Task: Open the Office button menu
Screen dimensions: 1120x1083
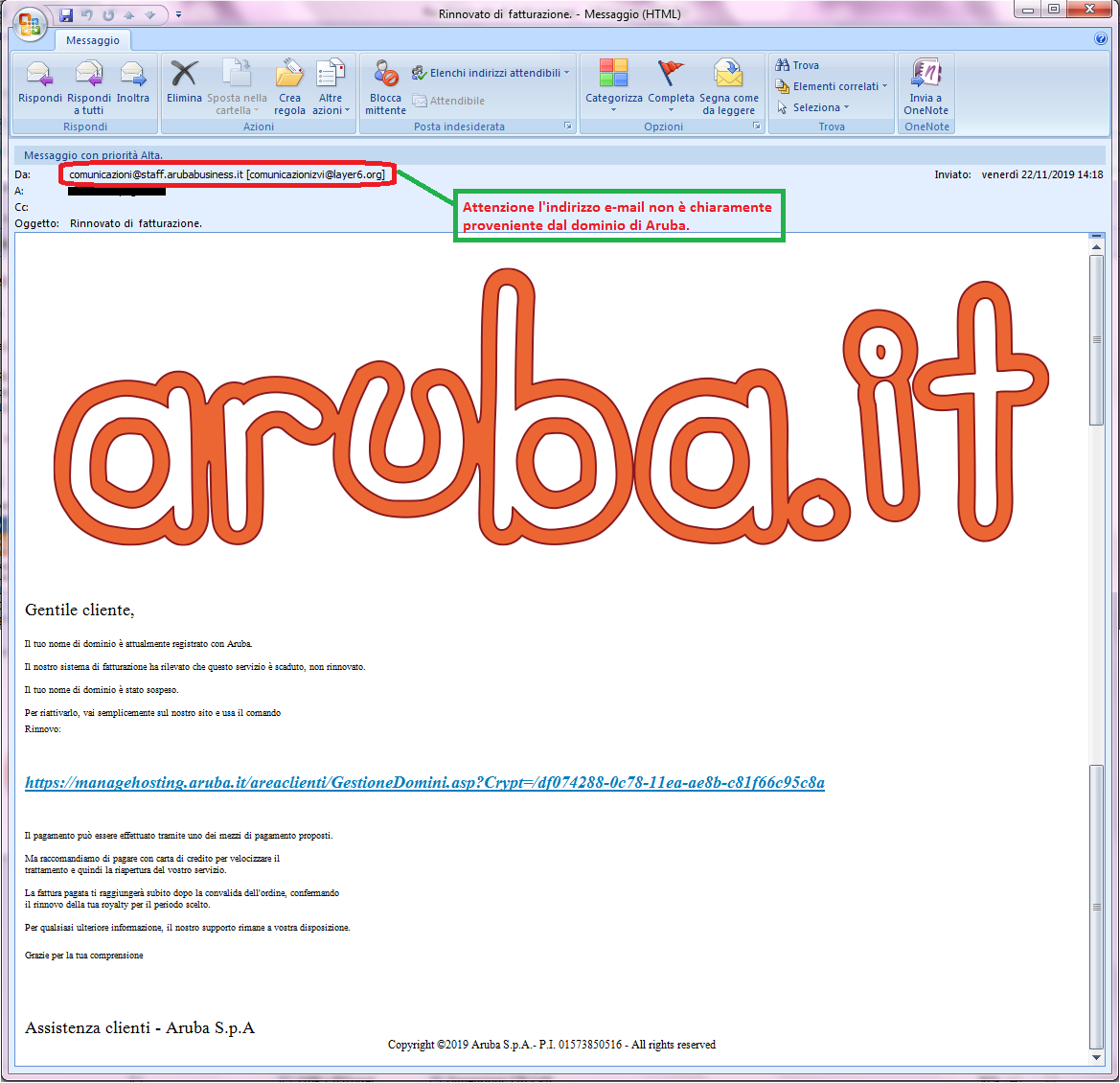Action: click(x=30, y=23)
